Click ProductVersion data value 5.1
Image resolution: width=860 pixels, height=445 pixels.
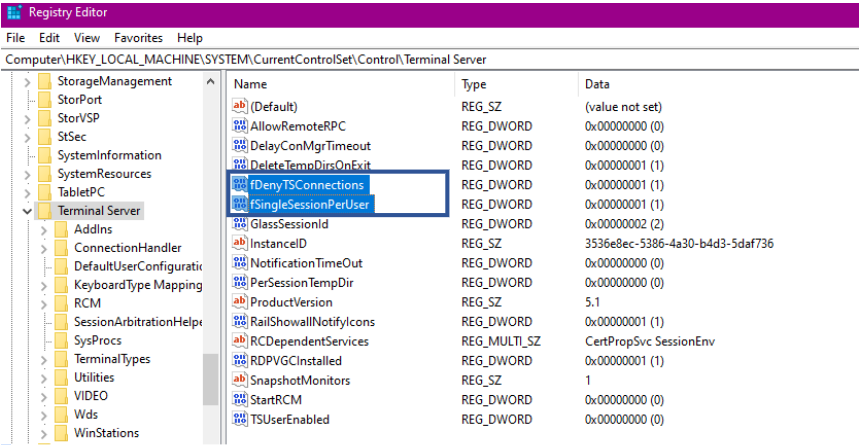pyautogui.click(x=592, y=302)
